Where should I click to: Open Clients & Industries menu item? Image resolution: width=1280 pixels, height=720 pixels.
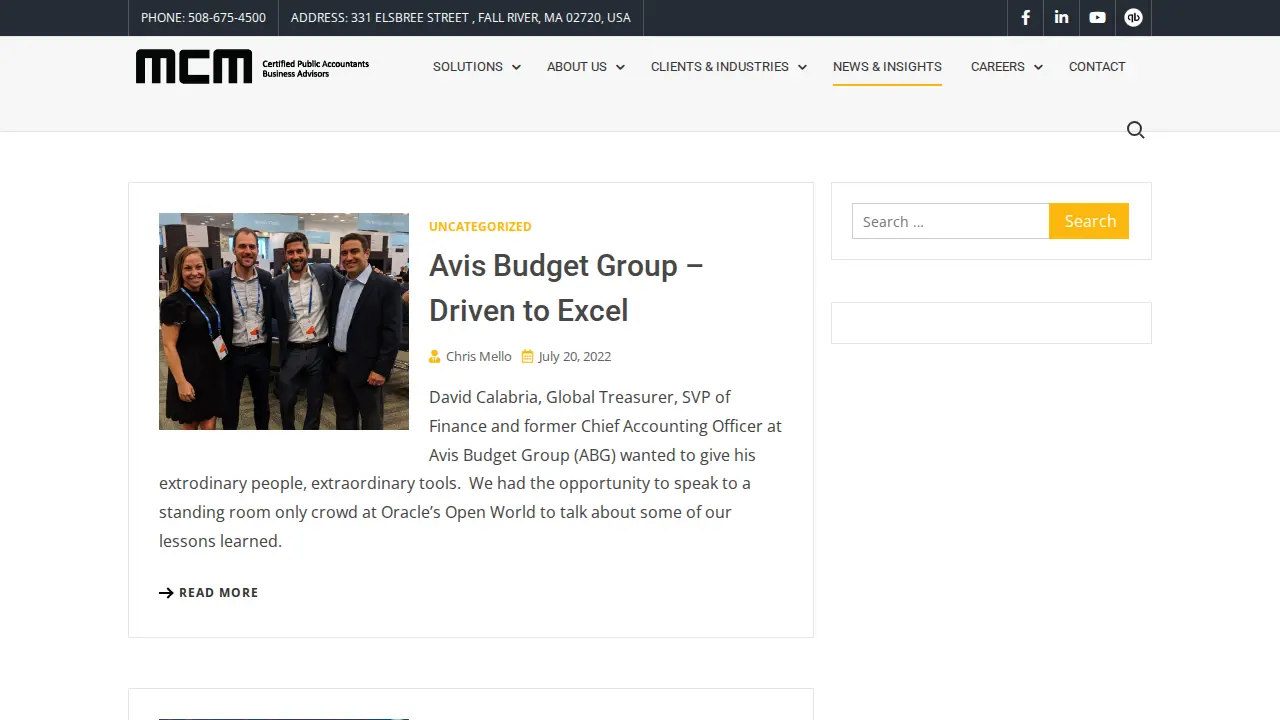[x=720, y=67]
